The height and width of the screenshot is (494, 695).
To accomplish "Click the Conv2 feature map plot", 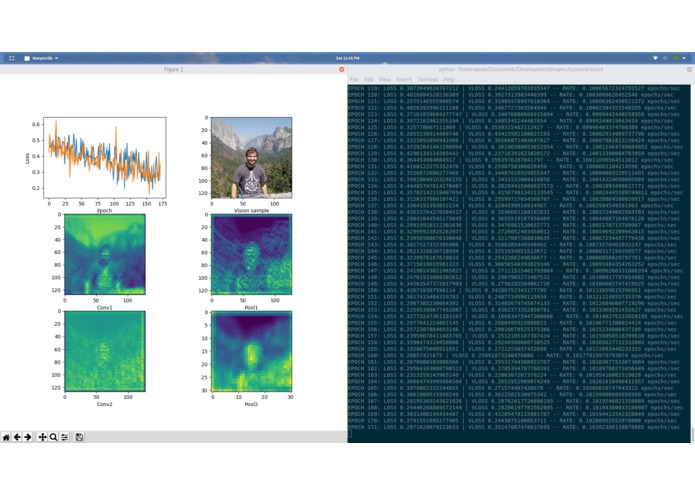I will pyautogui.click(x=105, y=351).
